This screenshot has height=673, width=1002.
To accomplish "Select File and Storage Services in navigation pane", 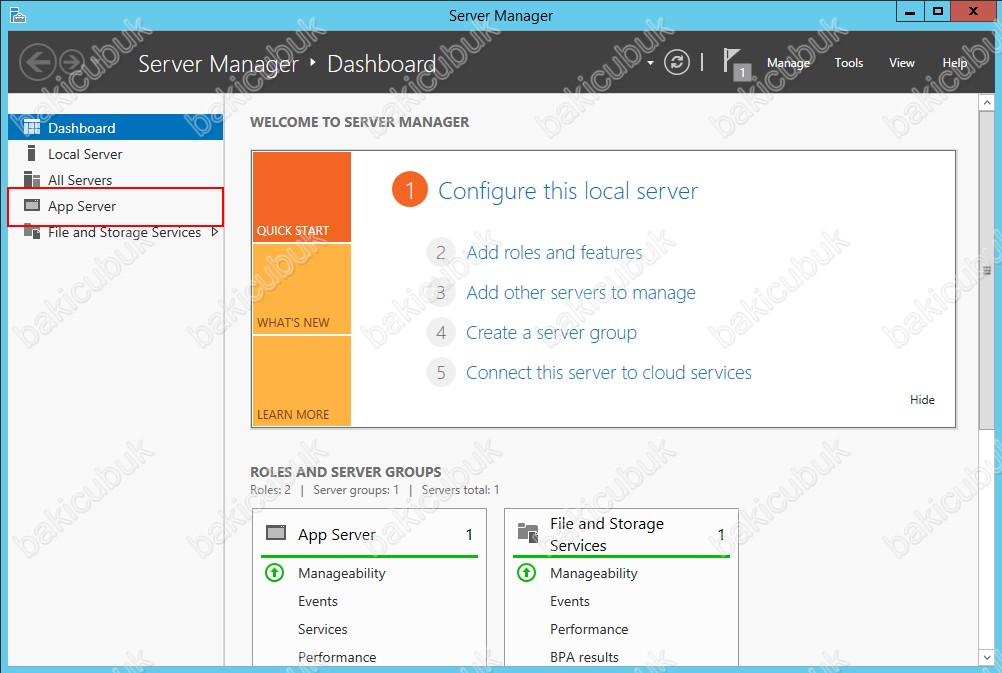I will 116,233.
